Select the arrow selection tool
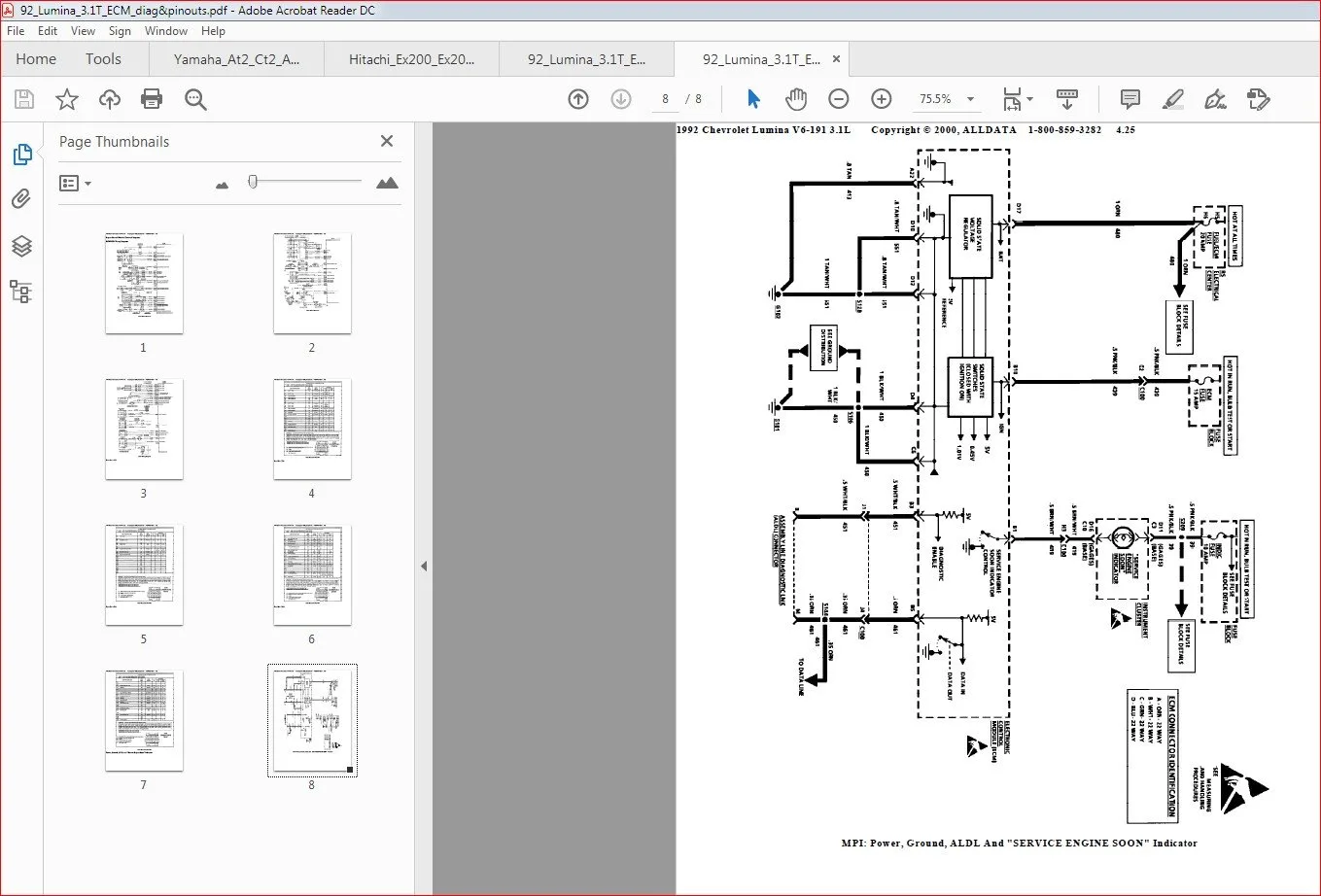Viewport: 1321px width, 896px height. click(x=753, y=99)
